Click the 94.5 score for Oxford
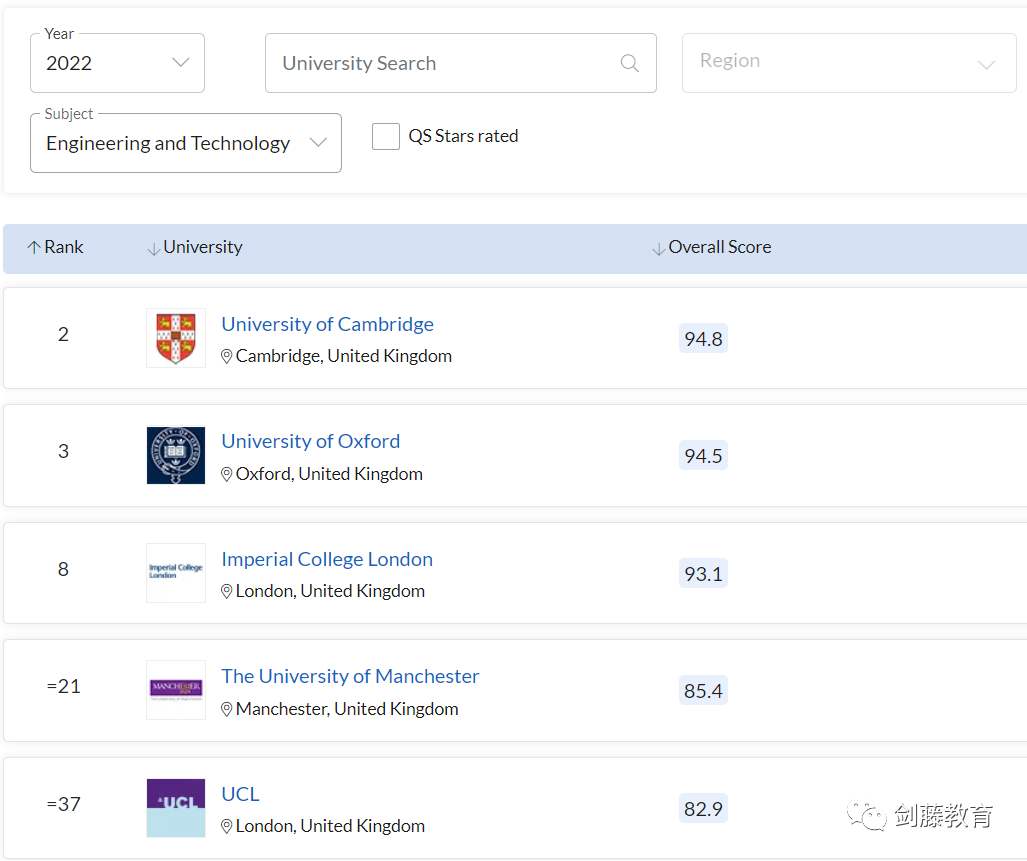Image resolution: width=1027 pixels, height=861 pixels. point(703,456)
